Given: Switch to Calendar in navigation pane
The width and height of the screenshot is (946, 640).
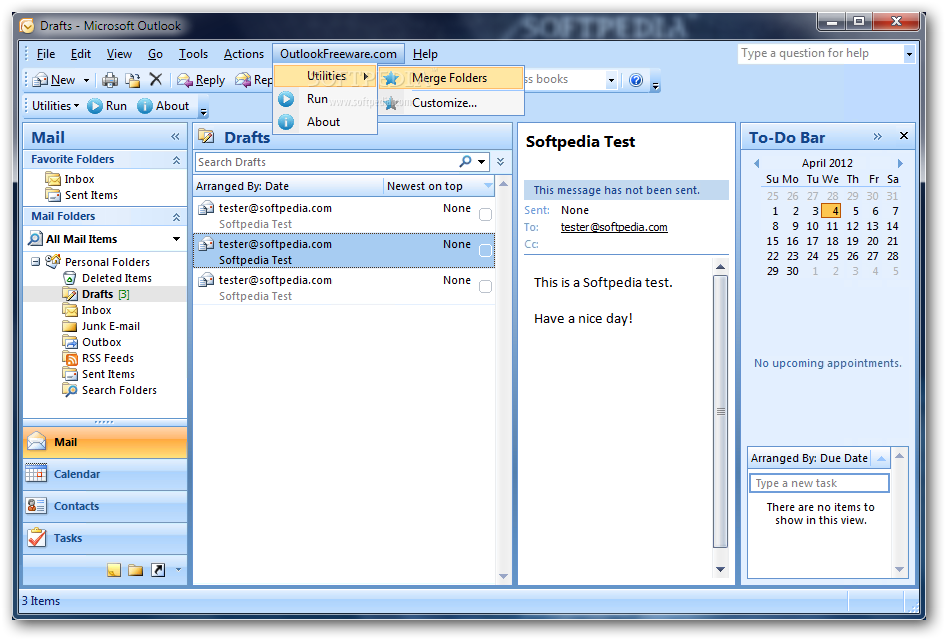Looking at the screenshot, I should (x=105, y=474).
